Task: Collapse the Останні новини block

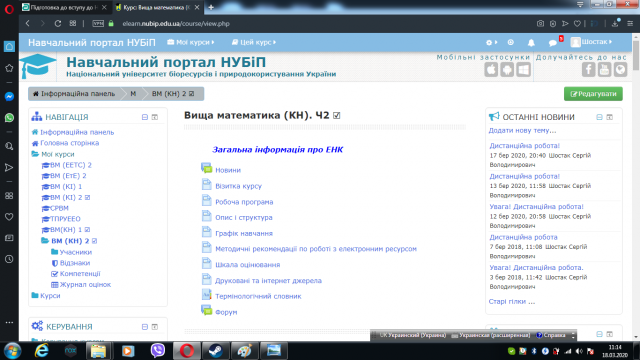Action: [599, 117]
